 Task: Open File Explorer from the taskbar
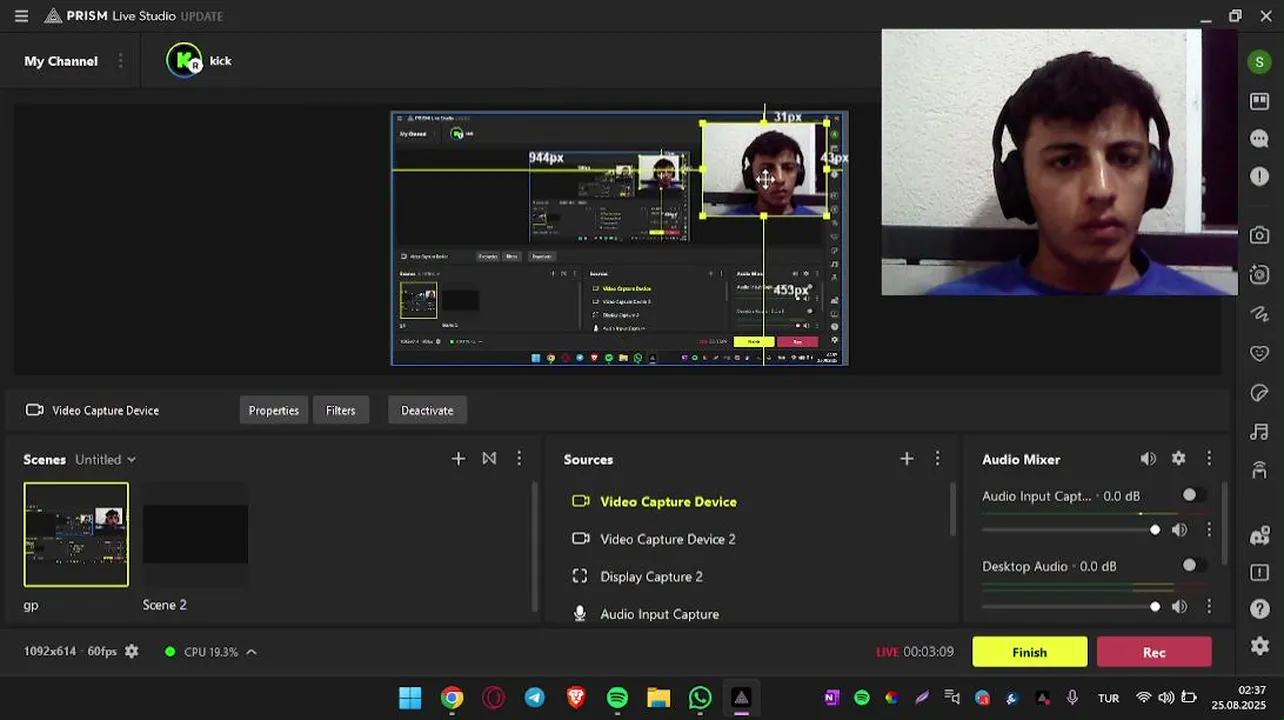658,698
